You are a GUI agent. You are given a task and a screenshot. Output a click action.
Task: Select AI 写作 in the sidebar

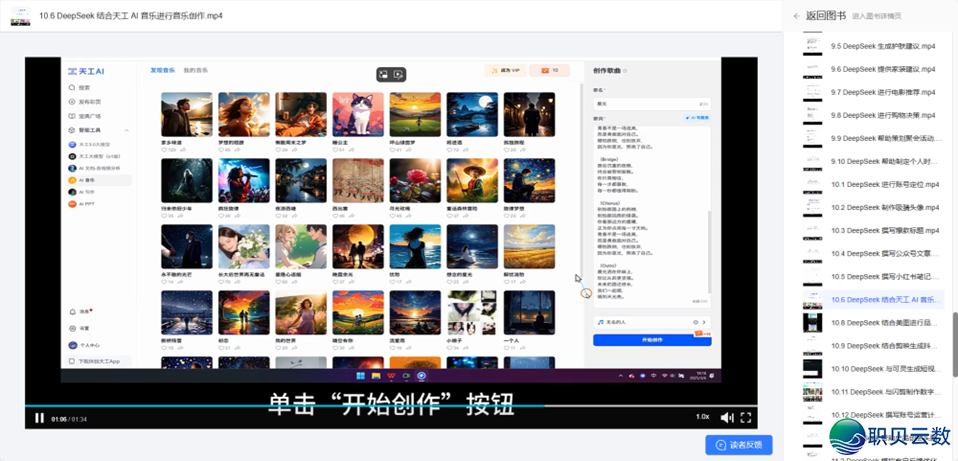(82, 192)
